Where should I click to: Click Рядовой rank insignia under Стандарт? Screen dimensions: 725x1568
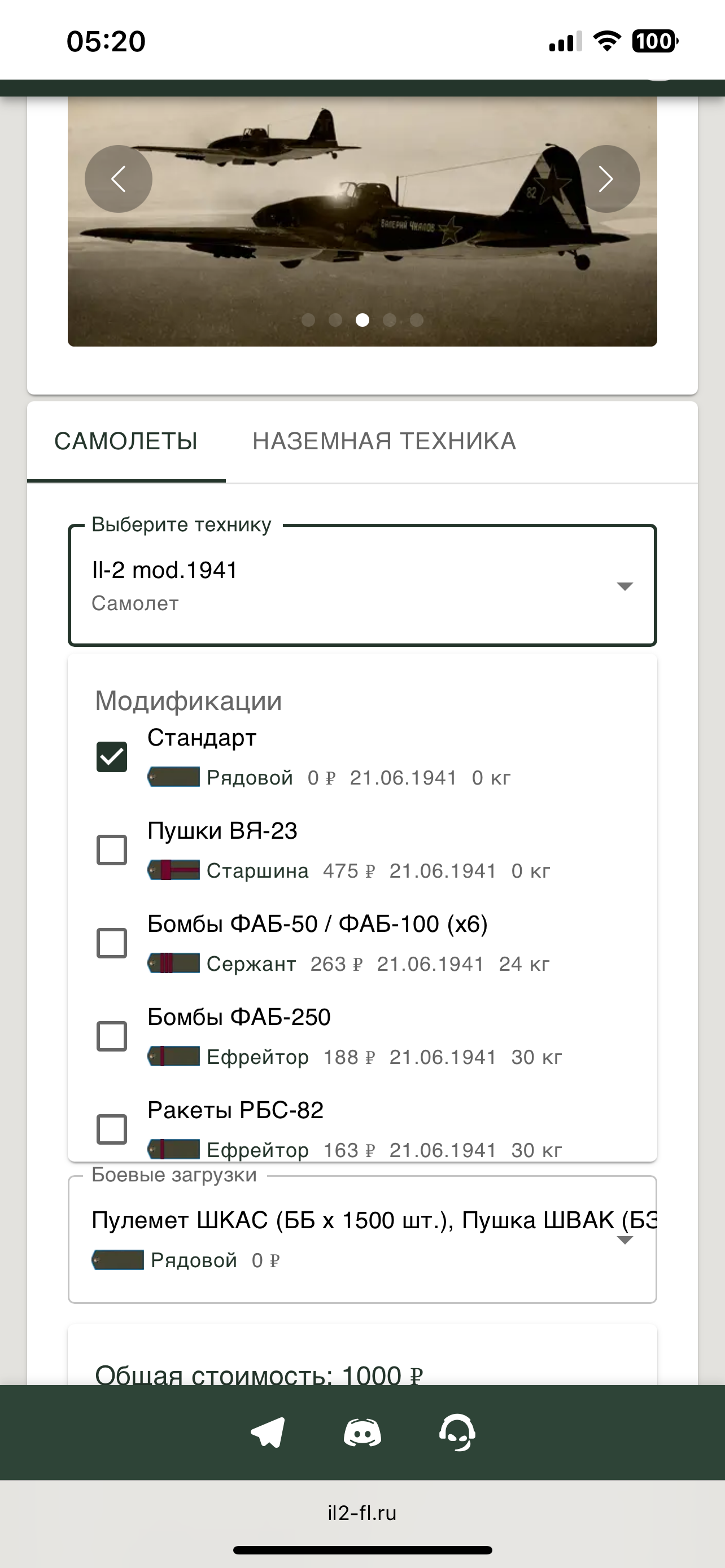(x=174, y=777)
